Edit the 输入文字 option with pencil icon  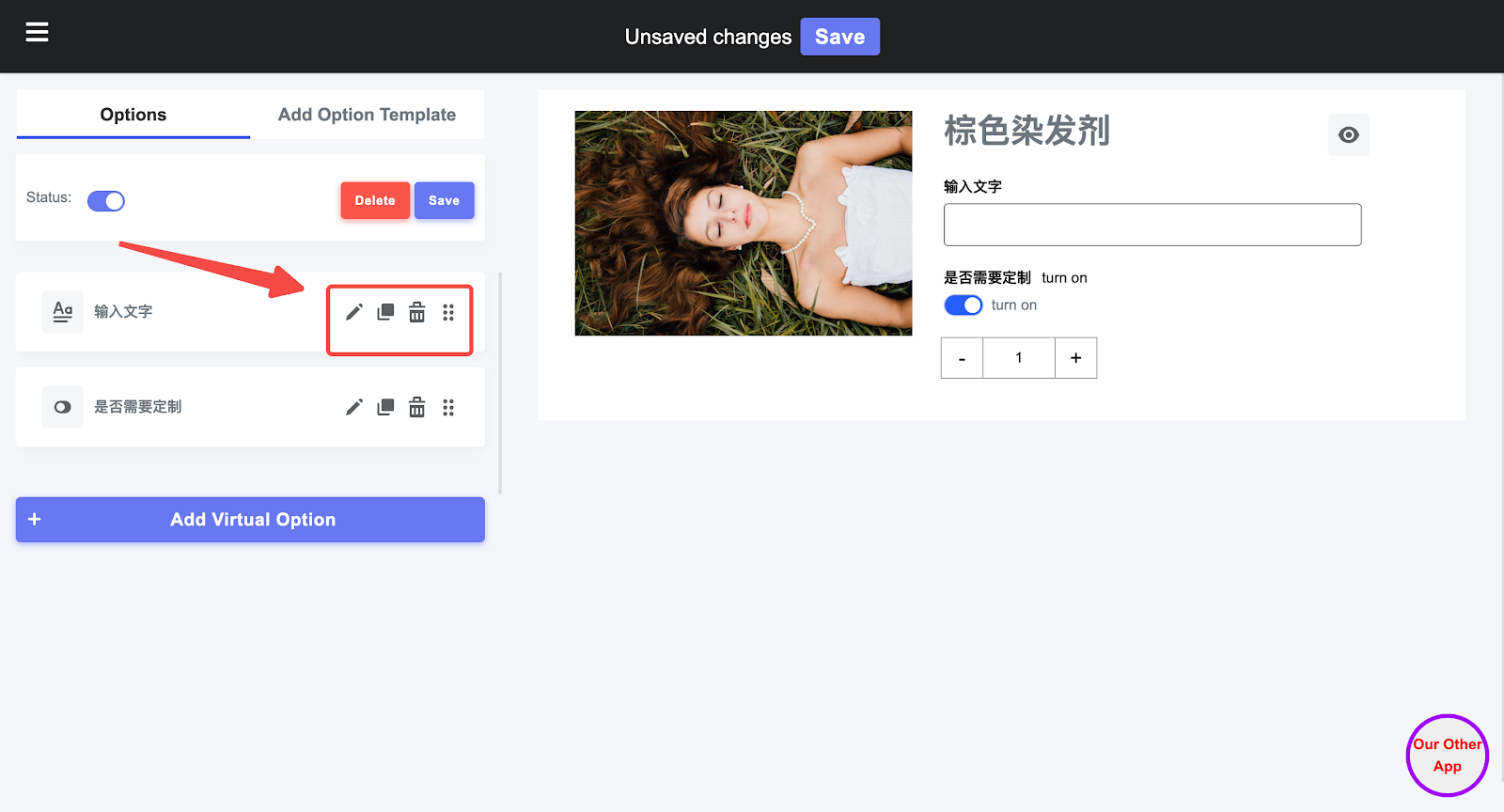point(353,312)
